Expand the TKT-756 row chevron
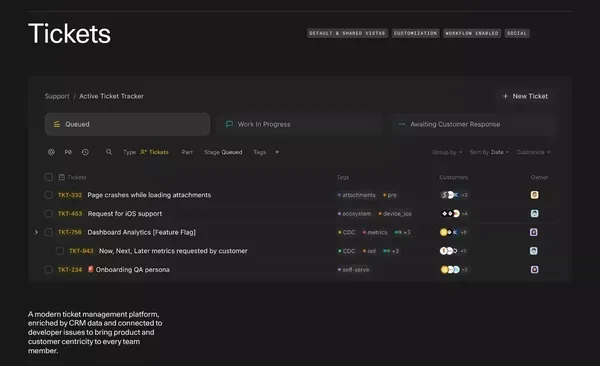600x366 pixels. tap(36, 232)
